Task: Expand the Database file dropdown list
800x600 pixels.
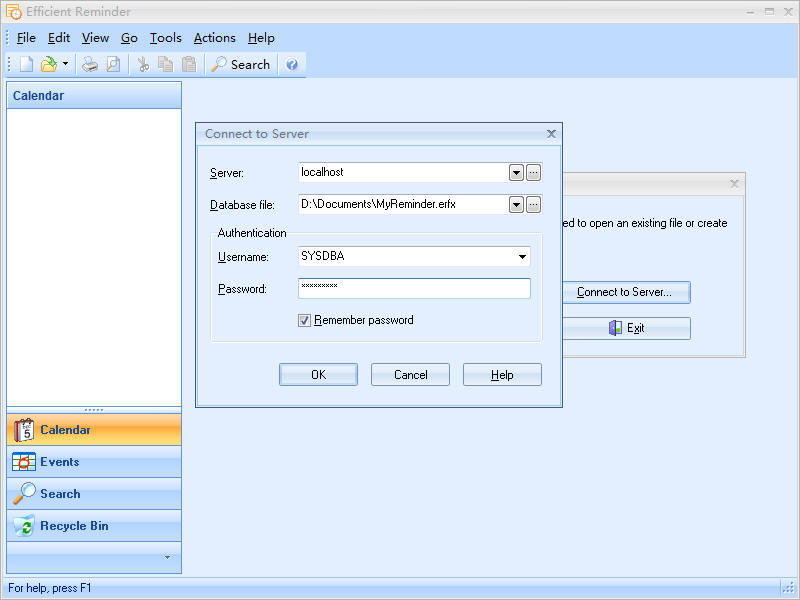Action: point(516,205)
